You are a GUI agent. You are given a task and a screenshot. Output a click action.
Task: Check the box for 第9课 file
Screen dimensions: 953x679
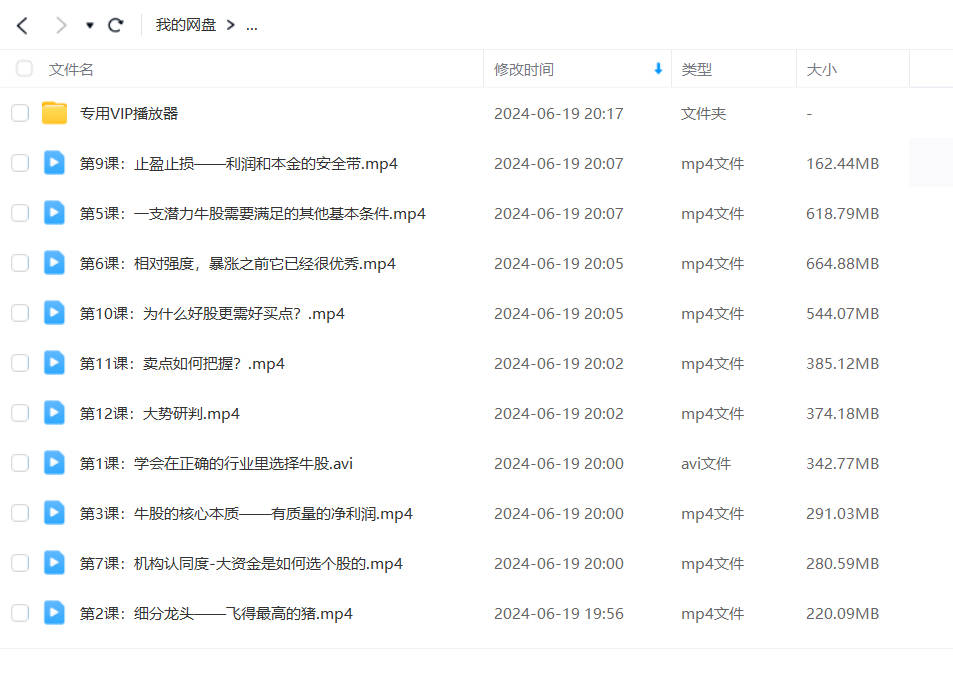[x=20, y=163]
